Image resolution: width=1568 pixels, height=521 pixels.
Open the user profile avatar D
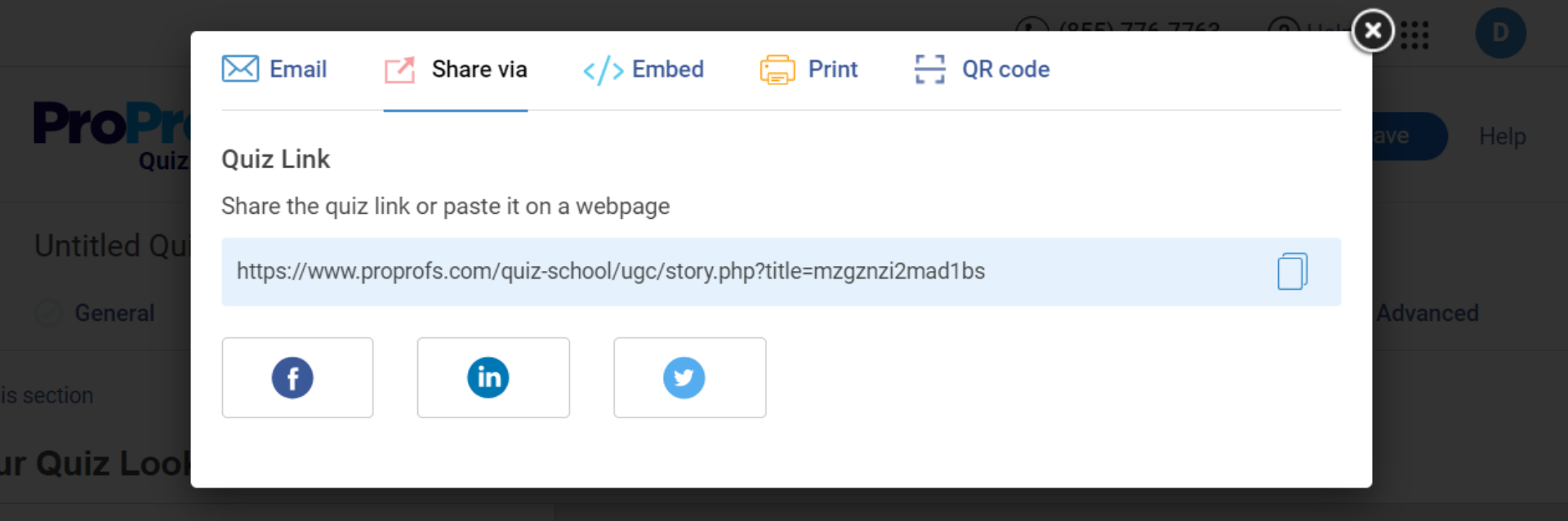click(x=1500, y=33)
